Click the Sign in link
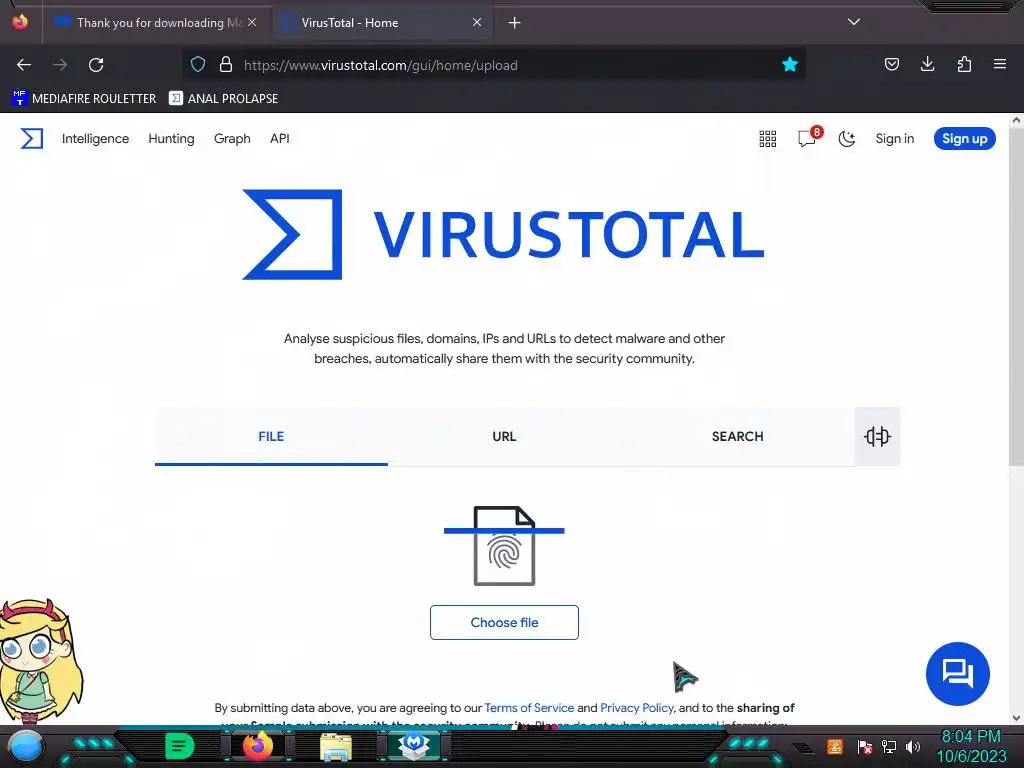The width and height of the screenshot is (1024, 768). coord(895,138)
